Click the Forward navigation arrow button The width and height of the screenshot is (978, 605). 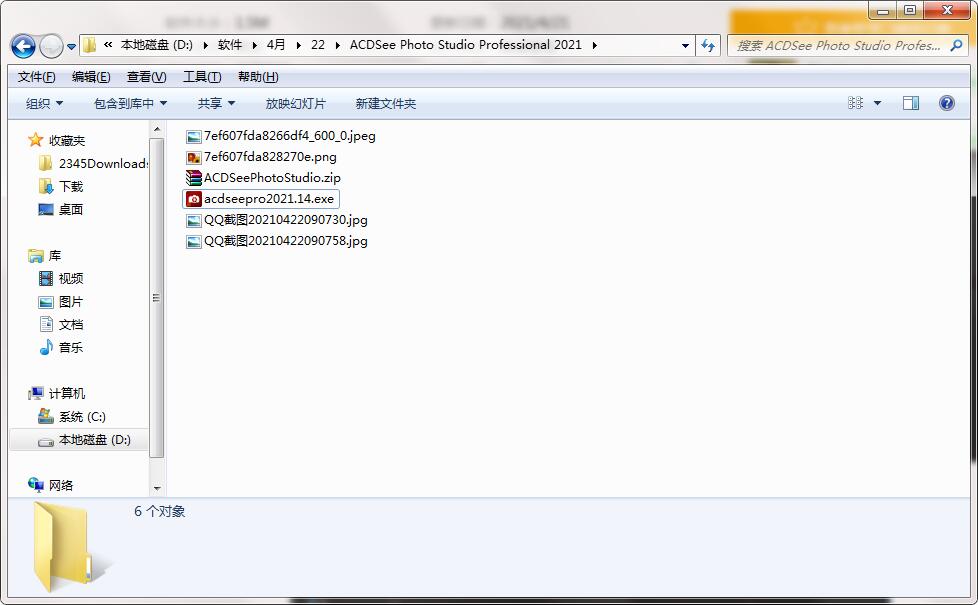[51, 46]
